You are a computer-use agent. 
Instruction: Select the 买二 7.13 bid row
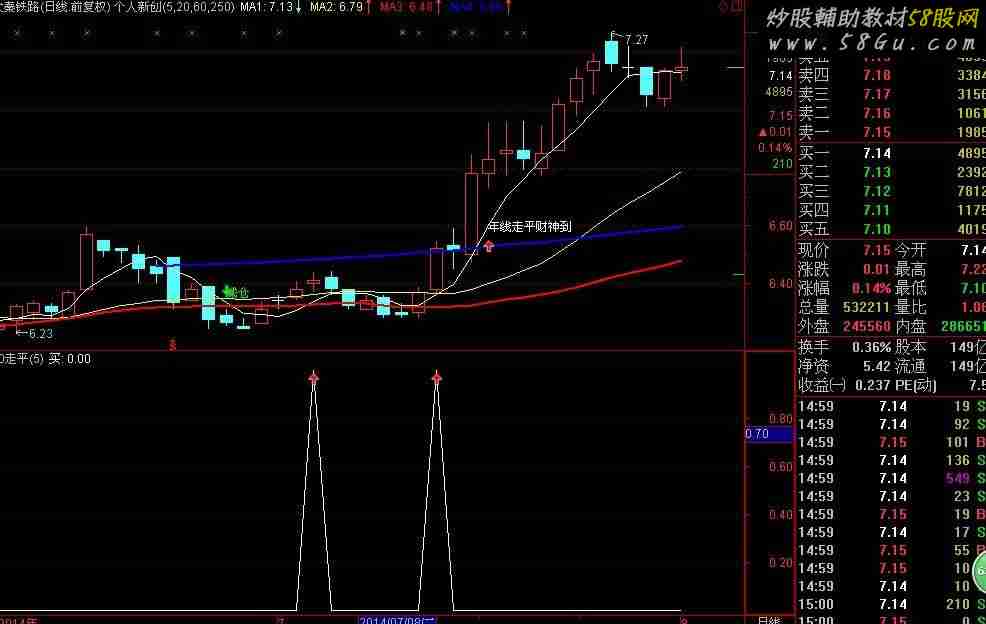[x=891, y=172]
